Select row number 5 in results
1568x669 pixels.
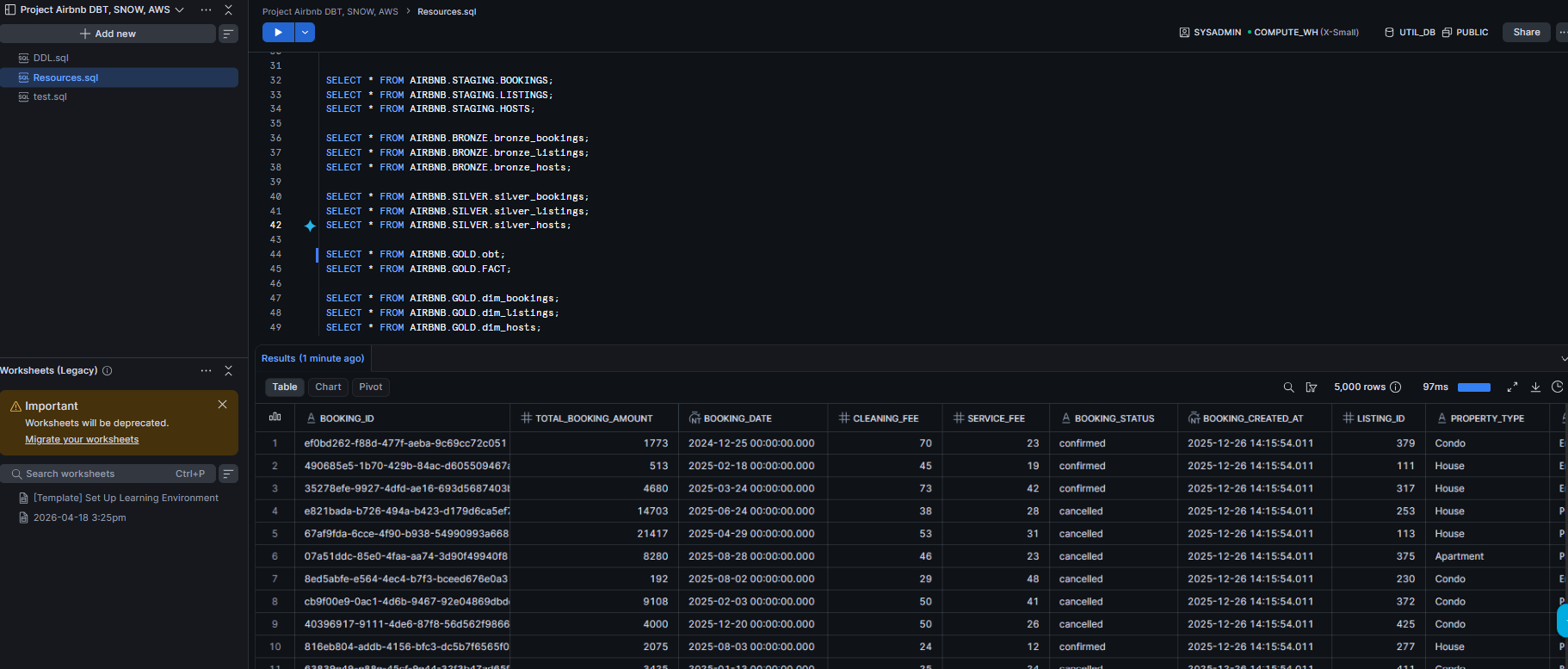pos(275,534)
